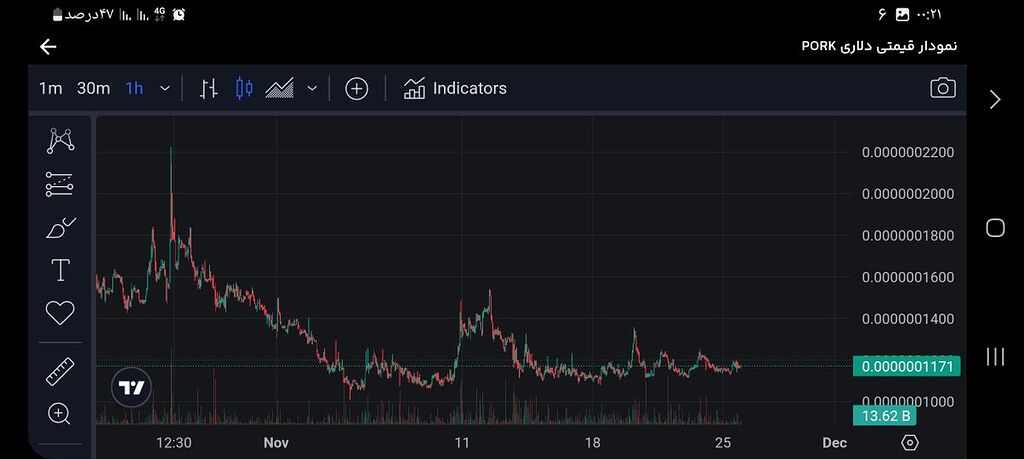The height and width of the screenshot is (459, 1024).
Task: Expand the timeframe dropdown arrow
Action: coord(165,88)
